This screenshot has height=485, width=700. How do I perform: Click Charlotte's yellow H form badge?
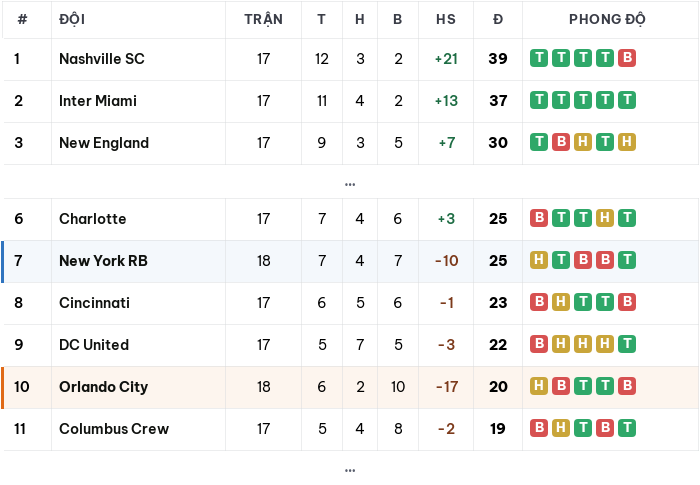click(x=605, y=218)
